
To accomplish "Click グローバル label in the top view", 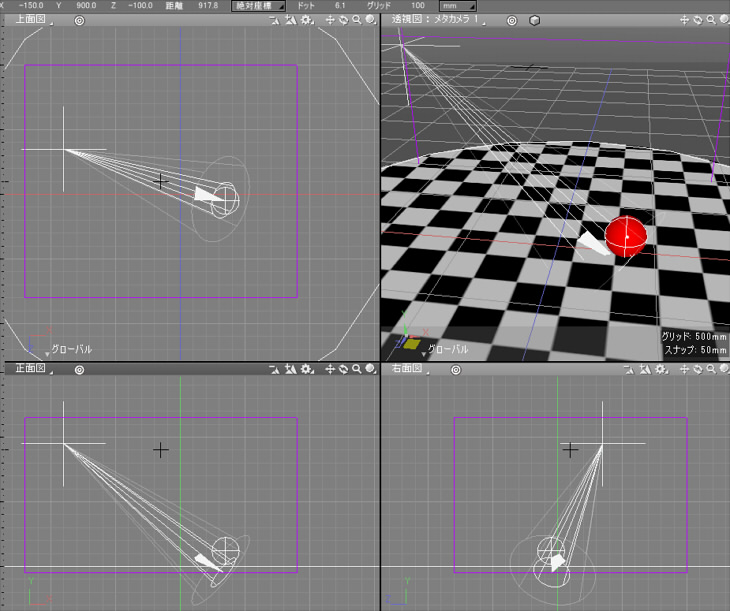I will 71,350.
